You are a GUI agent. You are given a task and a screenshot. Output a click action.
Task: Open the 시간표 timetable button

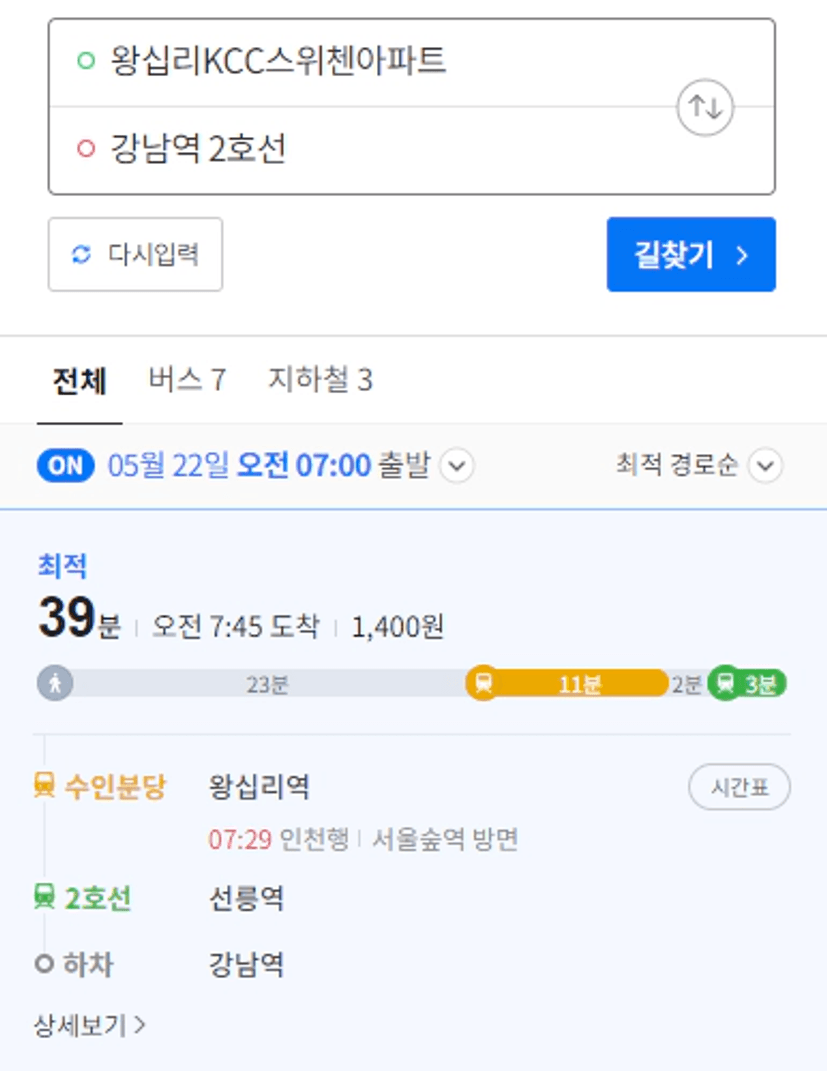point(740,787)
